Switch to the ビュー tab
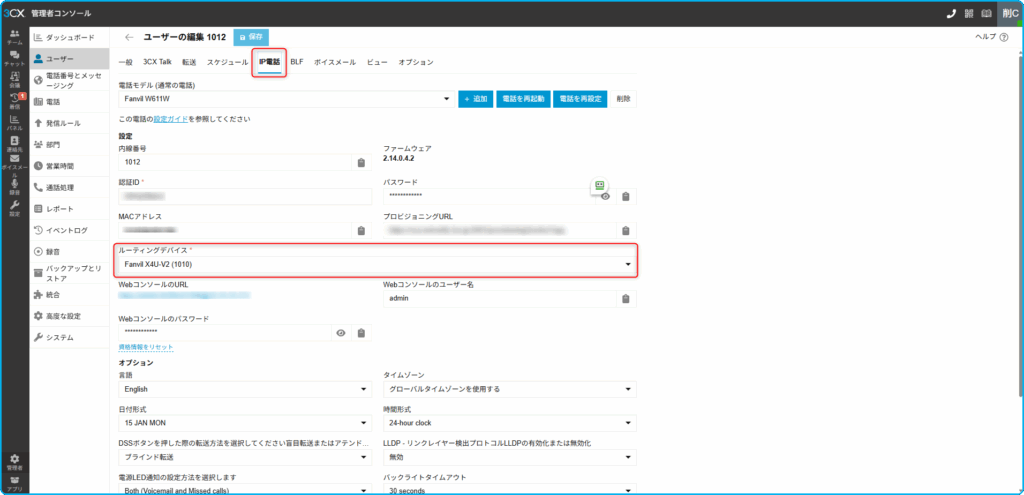The height and width of the screenshot is (495, 1024). click(377, 62)
